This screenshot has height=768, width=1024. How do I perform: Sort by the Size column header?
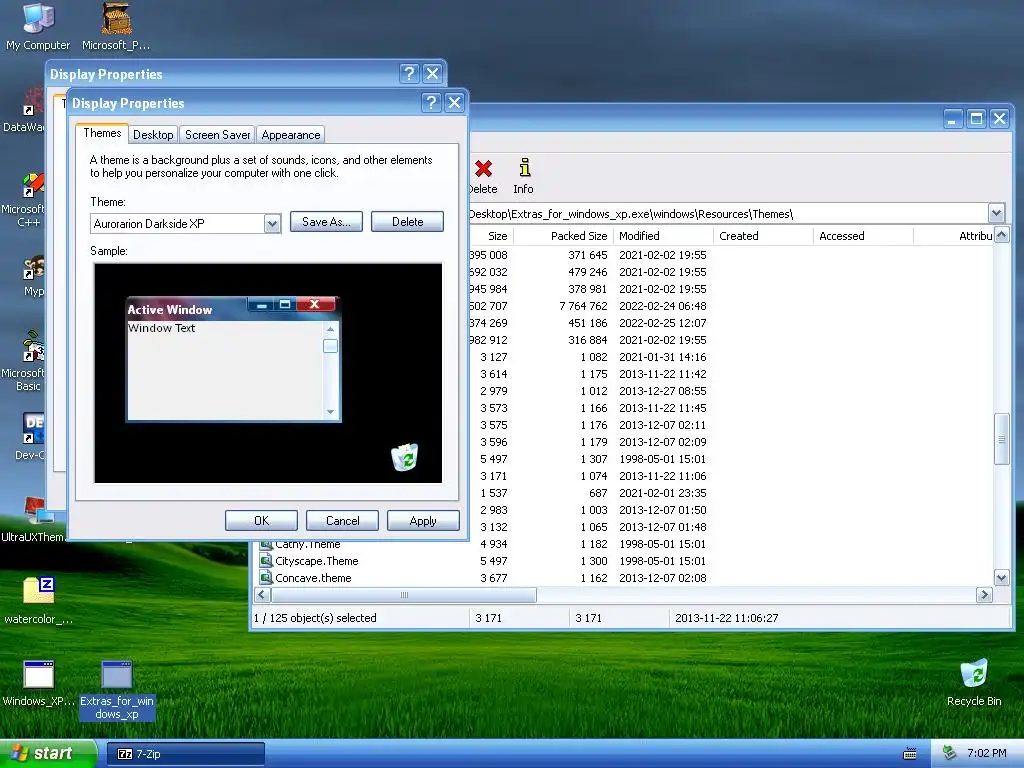pos(490,236)
